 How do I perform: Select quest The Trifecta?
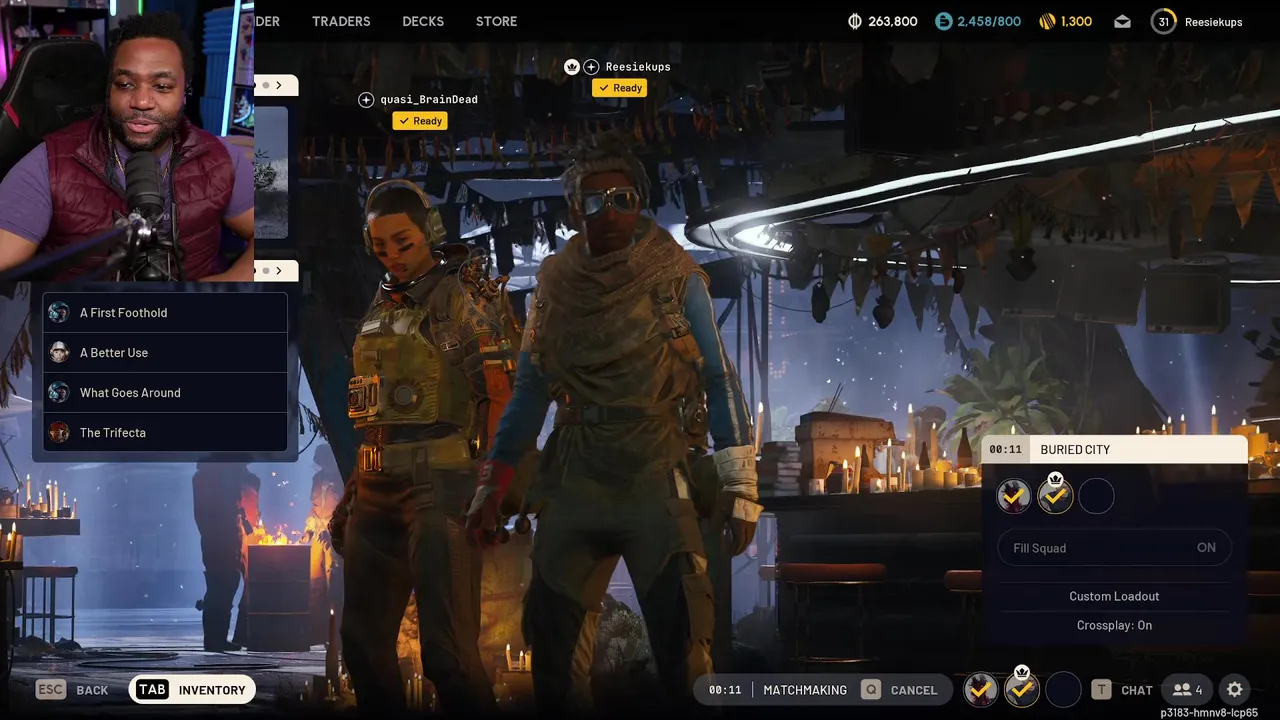tap(165, 433)
